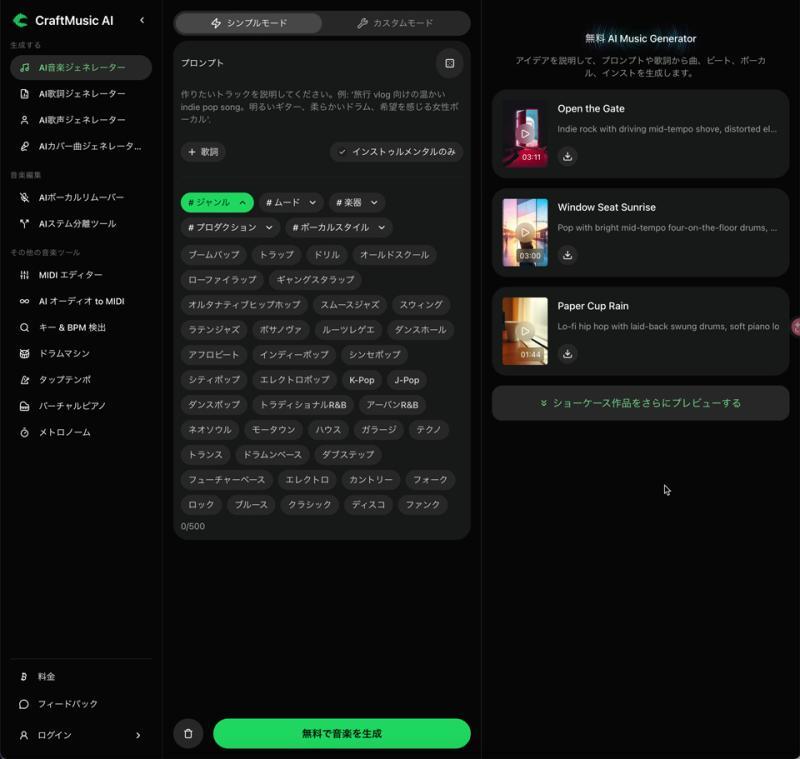Click the trash clear-prompt icon

(188, 733)
